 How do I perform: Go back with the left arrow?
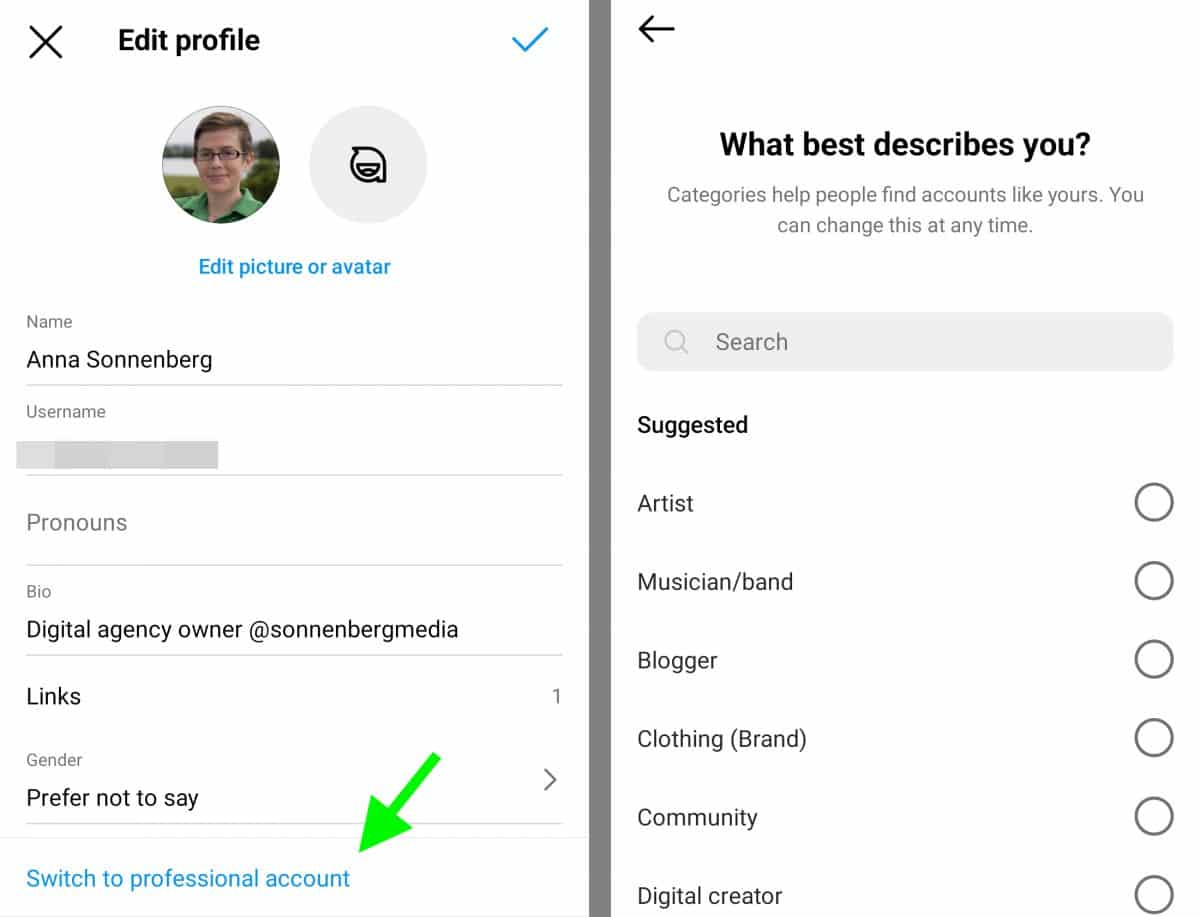(656, 29)
